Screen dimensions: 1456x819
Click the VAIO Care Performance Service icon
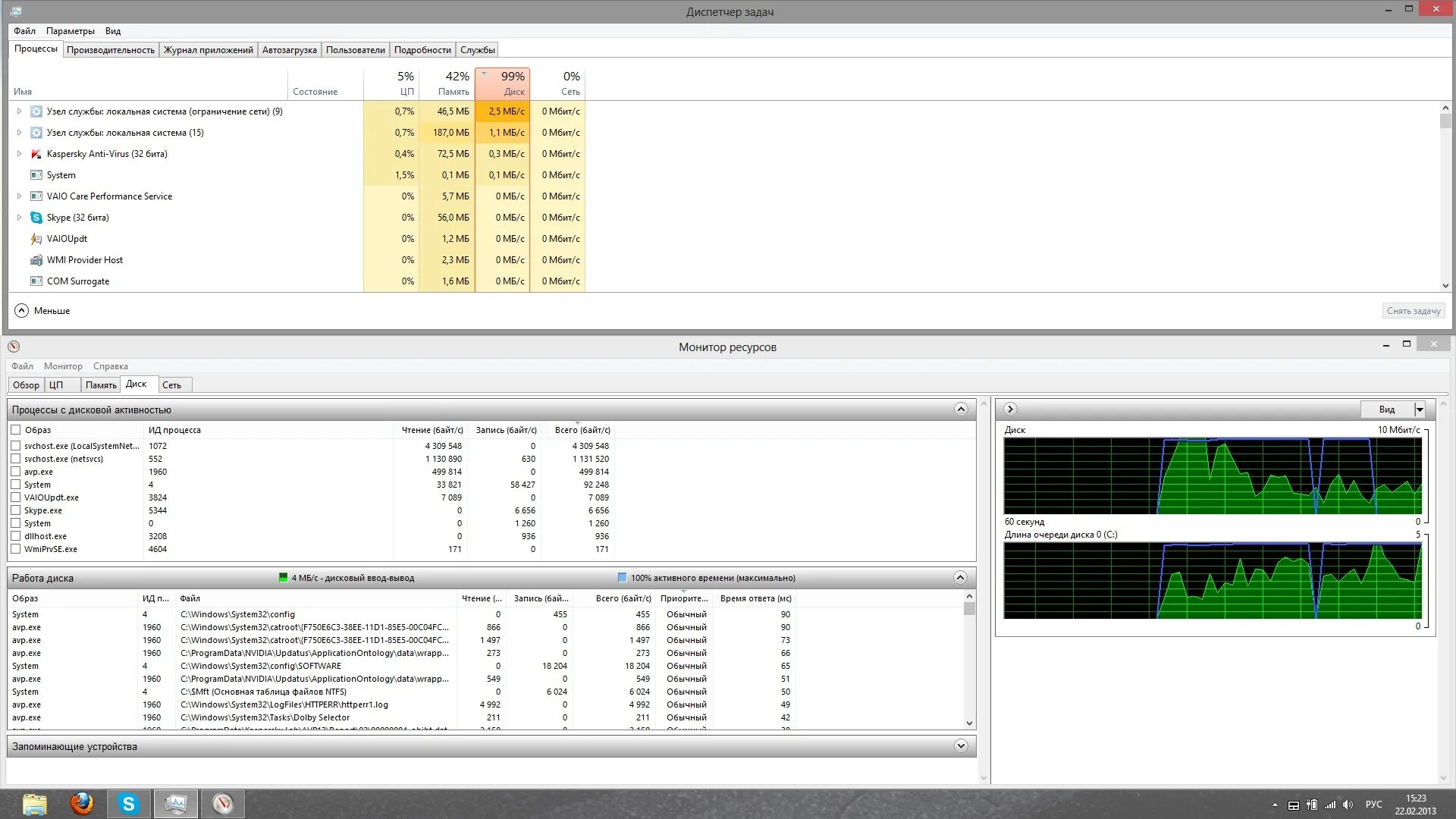[x=36, y=196]
